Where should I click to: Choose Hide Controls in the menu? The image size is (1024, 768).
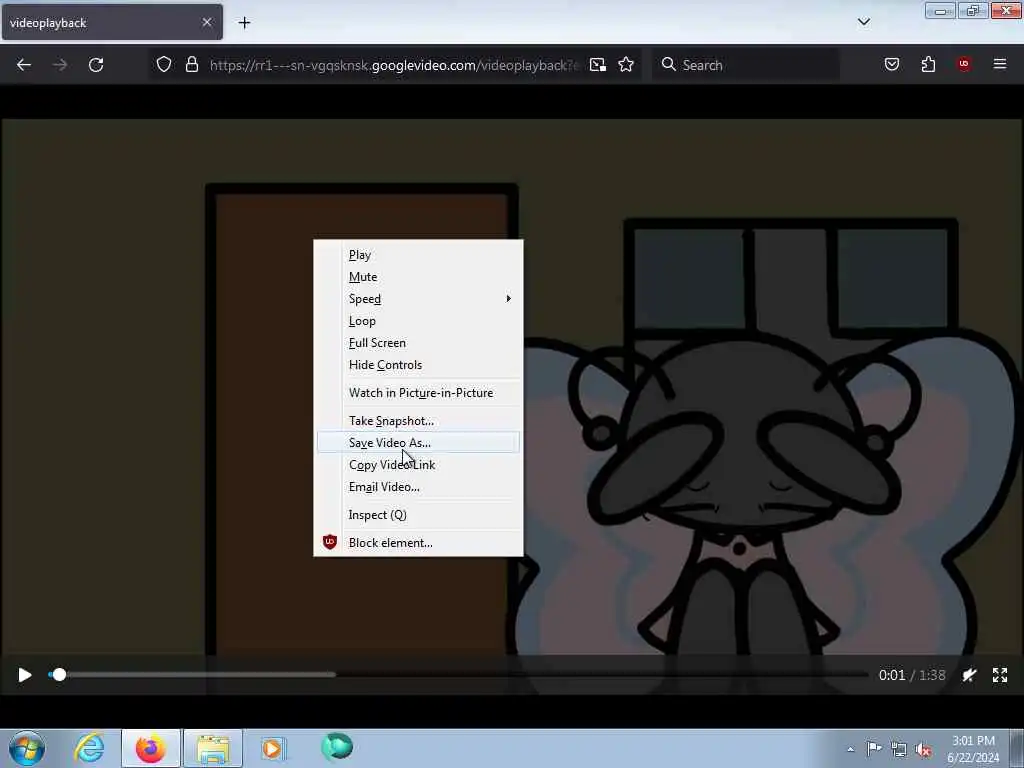point(418,365)
